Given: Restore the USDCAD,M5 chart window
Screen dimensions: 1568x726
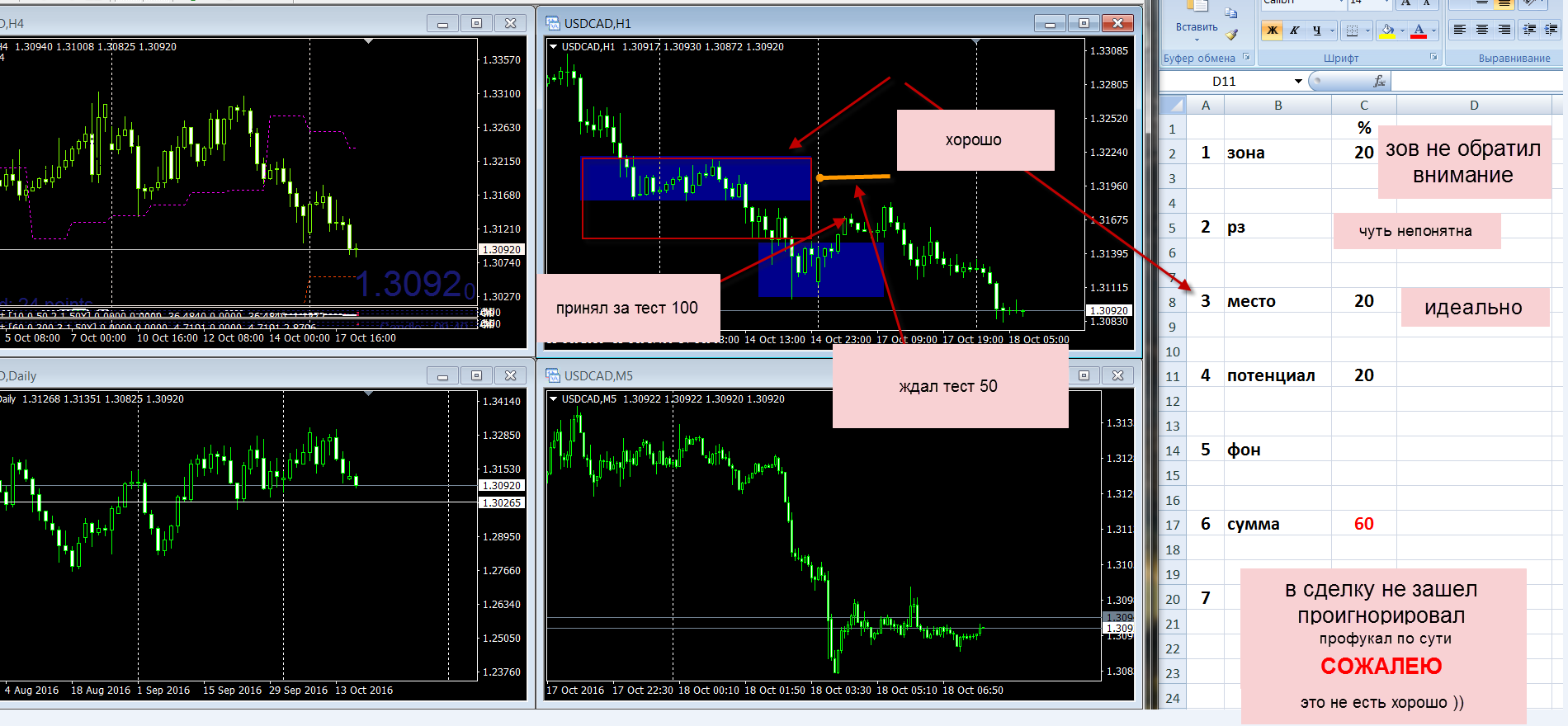Looking at the screenshot, I should (1084, 375).
